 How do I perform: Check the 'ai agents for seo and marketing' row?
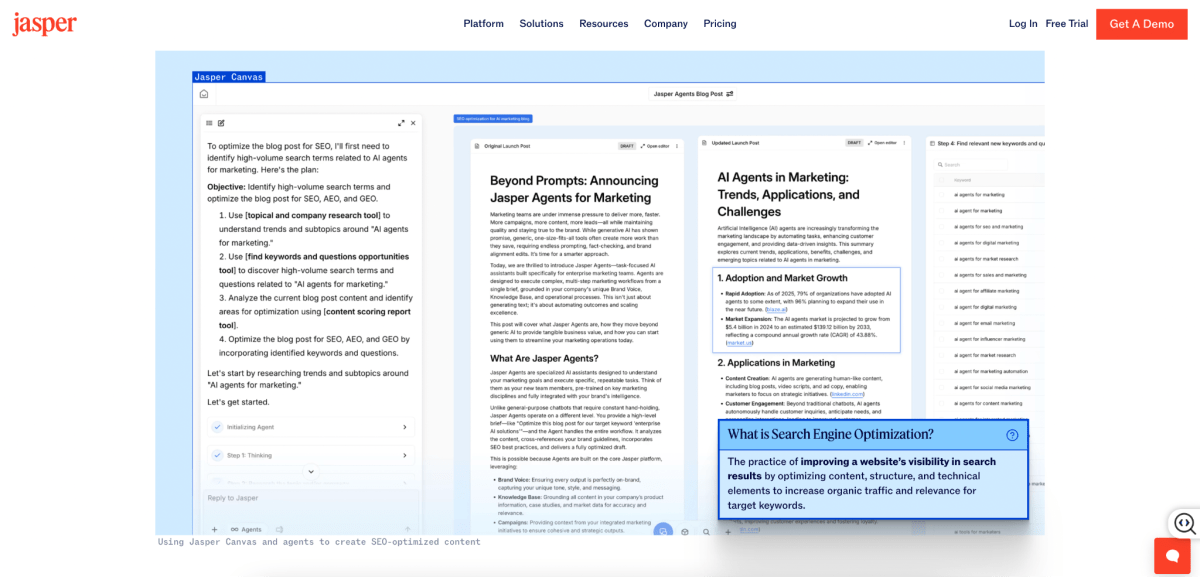click(x=941, y=226)
